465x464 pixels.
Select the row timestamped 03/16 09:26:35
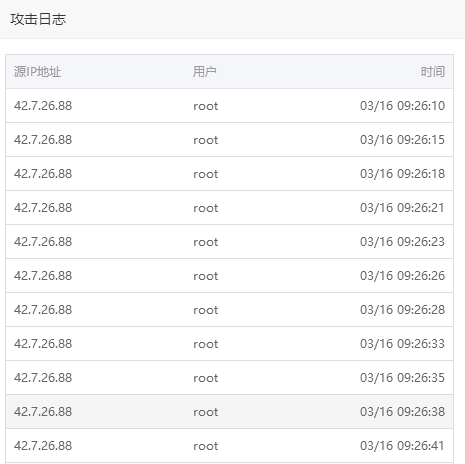[229, 378]
